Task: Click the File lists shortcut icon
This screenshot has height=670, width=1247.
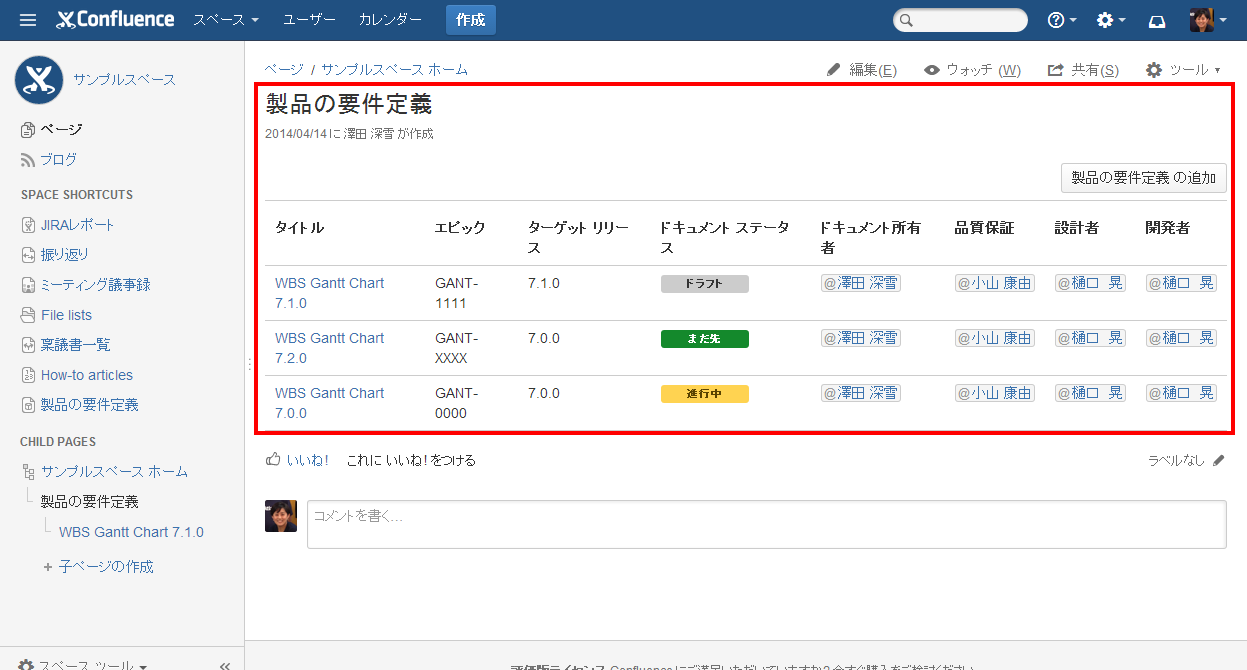Action: (28, 315)
